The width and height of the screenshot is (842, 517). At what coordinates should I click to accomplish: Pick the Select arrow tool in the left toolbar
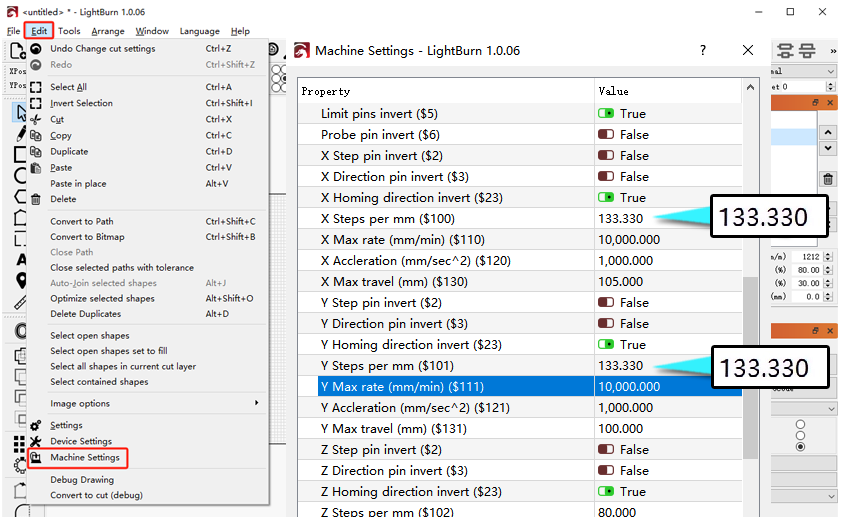[20, 113]
